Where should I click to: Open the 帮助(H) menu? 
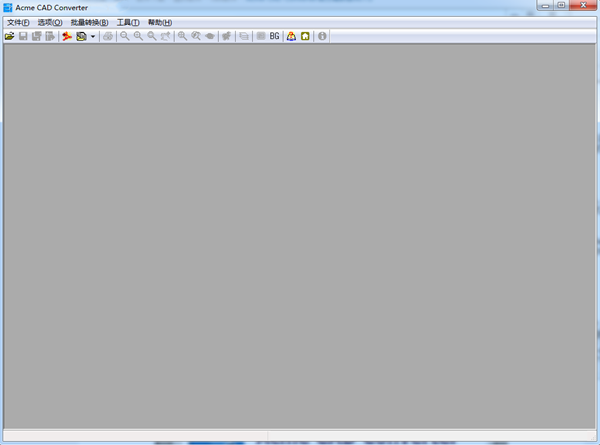(160, 23)
